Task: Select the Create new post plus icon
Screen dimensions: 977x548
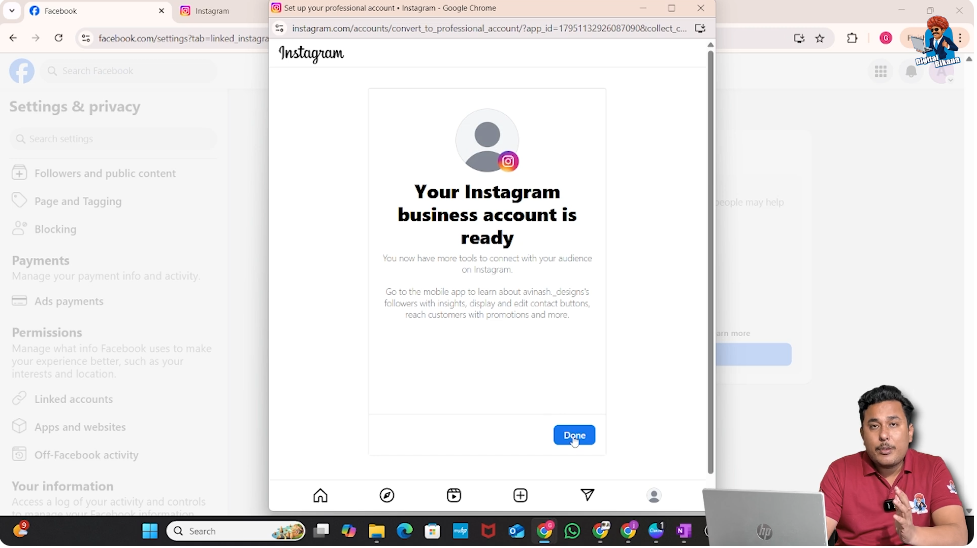Action: tap(522, 496)
